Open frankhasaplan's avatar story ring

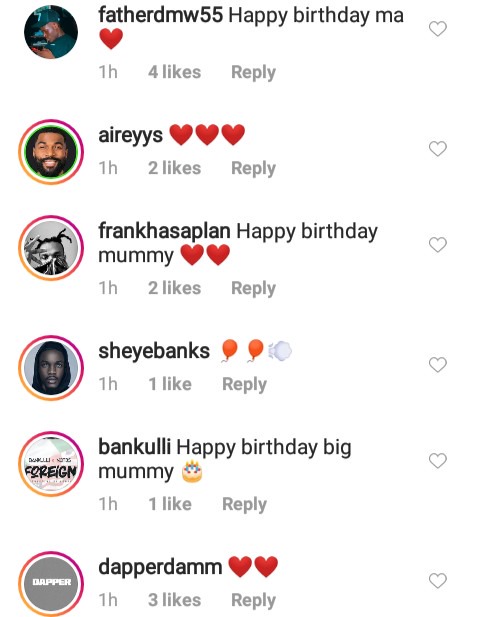[51, 248]
